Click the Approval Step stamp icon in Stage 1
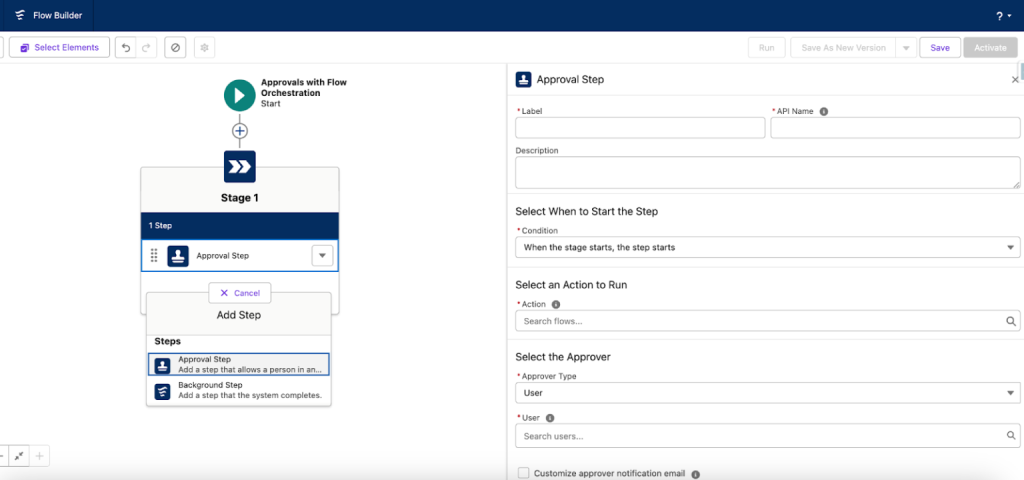This screenshot has height=480, width=1024. tap(178, 256)
